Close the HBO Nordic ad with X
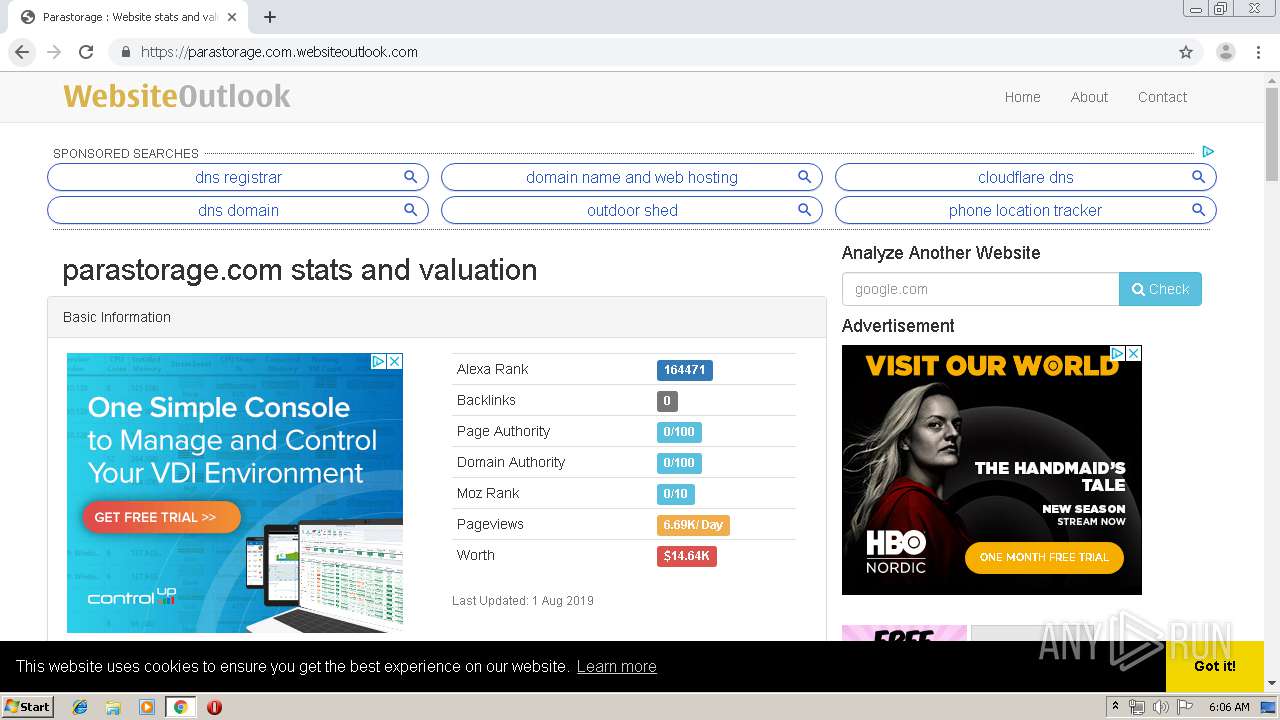Screen dimensions: 1280x720 [1134, 353]
